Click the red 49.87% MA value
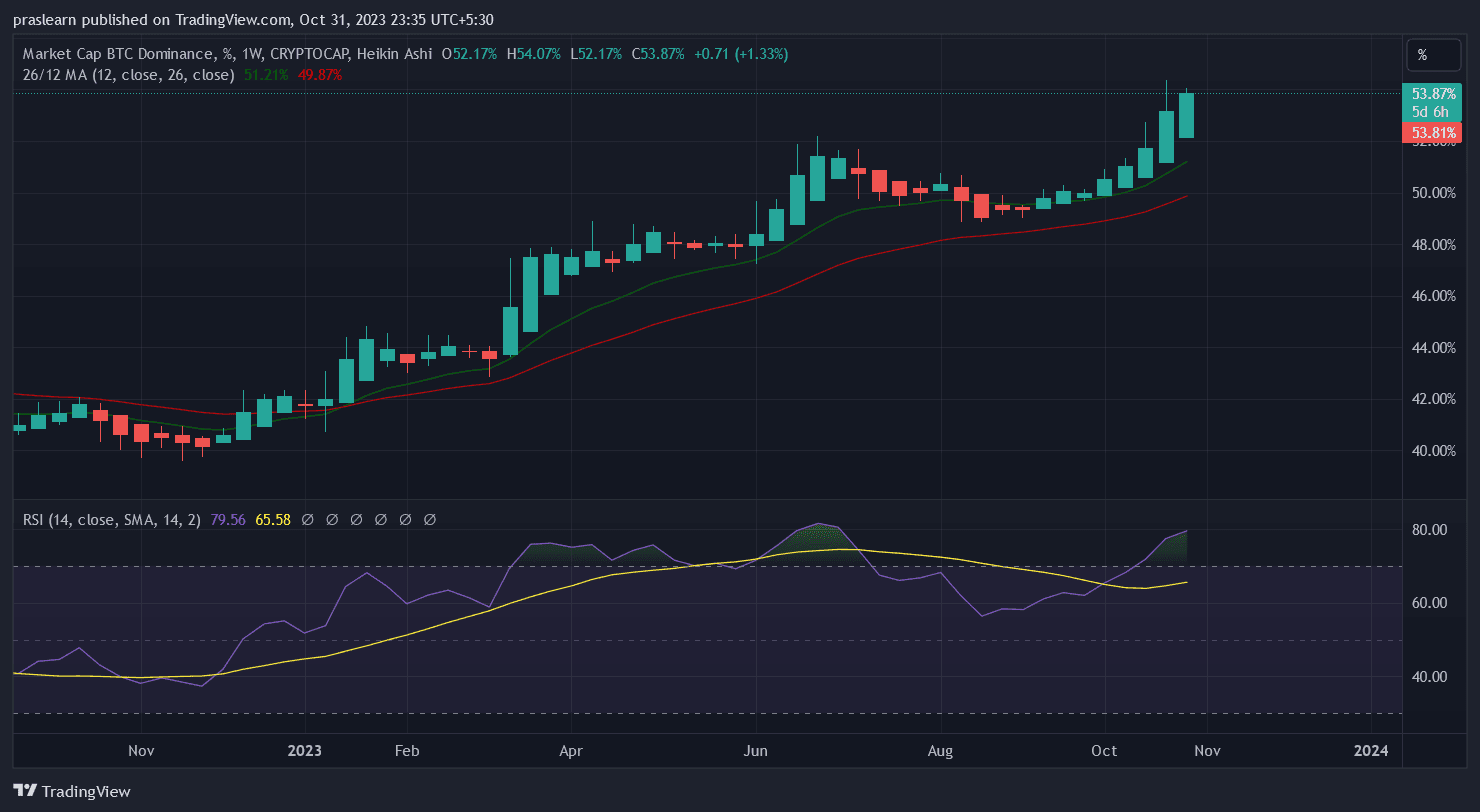This screenshot has height=812, width=1480. coord(319,74)
